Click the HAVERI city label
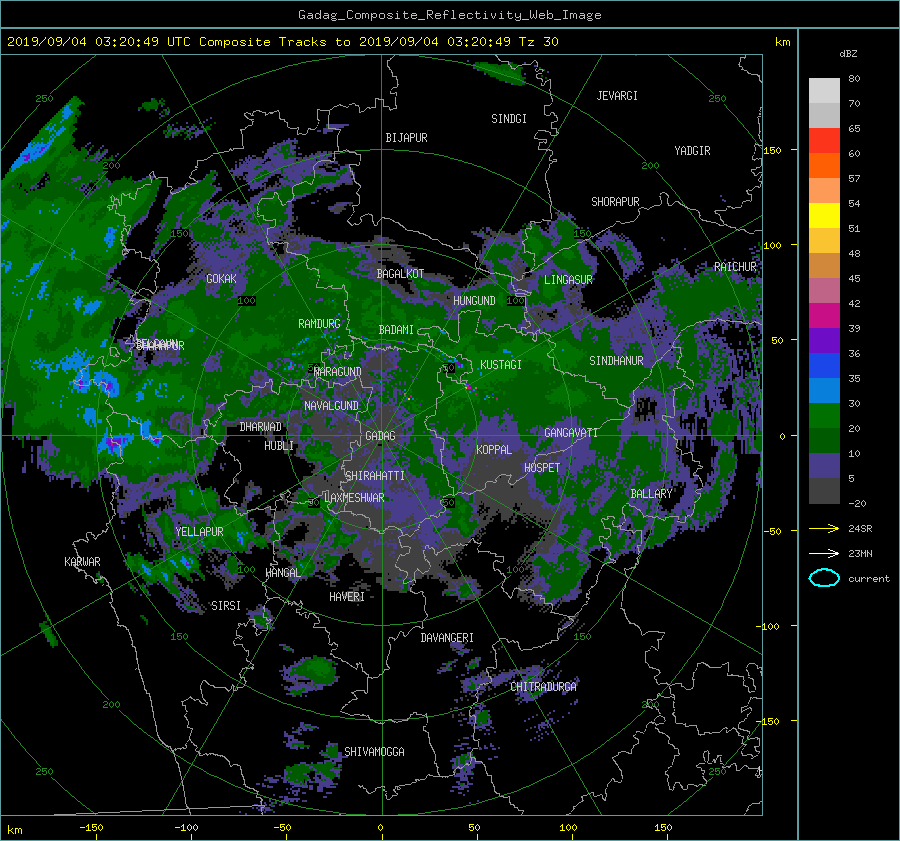Image resolution: width=900 pixels, height=841 pixels. click(x=347, y=597)
